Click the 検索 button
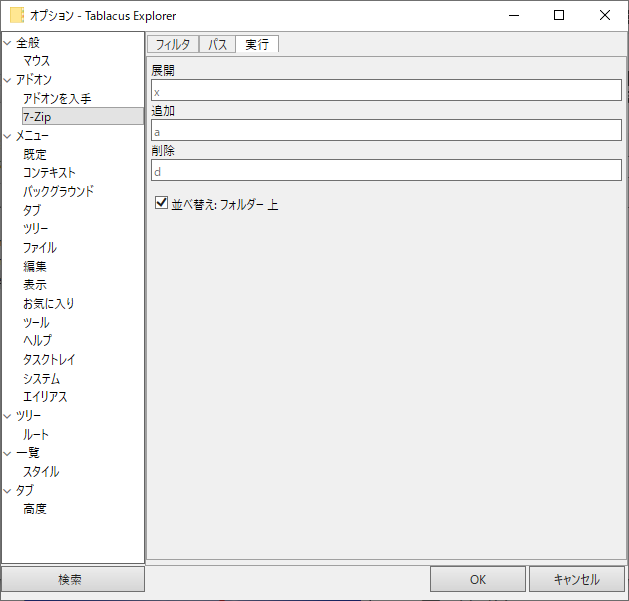 pyautogui.click(x=73, y=579)
